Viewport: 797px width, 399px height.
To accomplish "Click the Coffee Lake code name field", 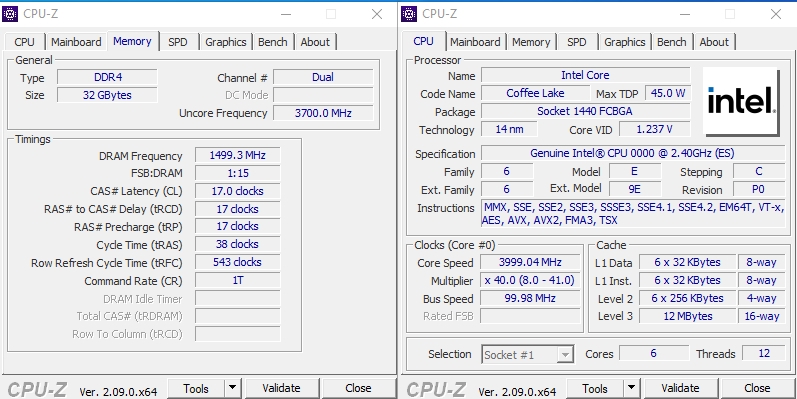I will tap(535, 94).
